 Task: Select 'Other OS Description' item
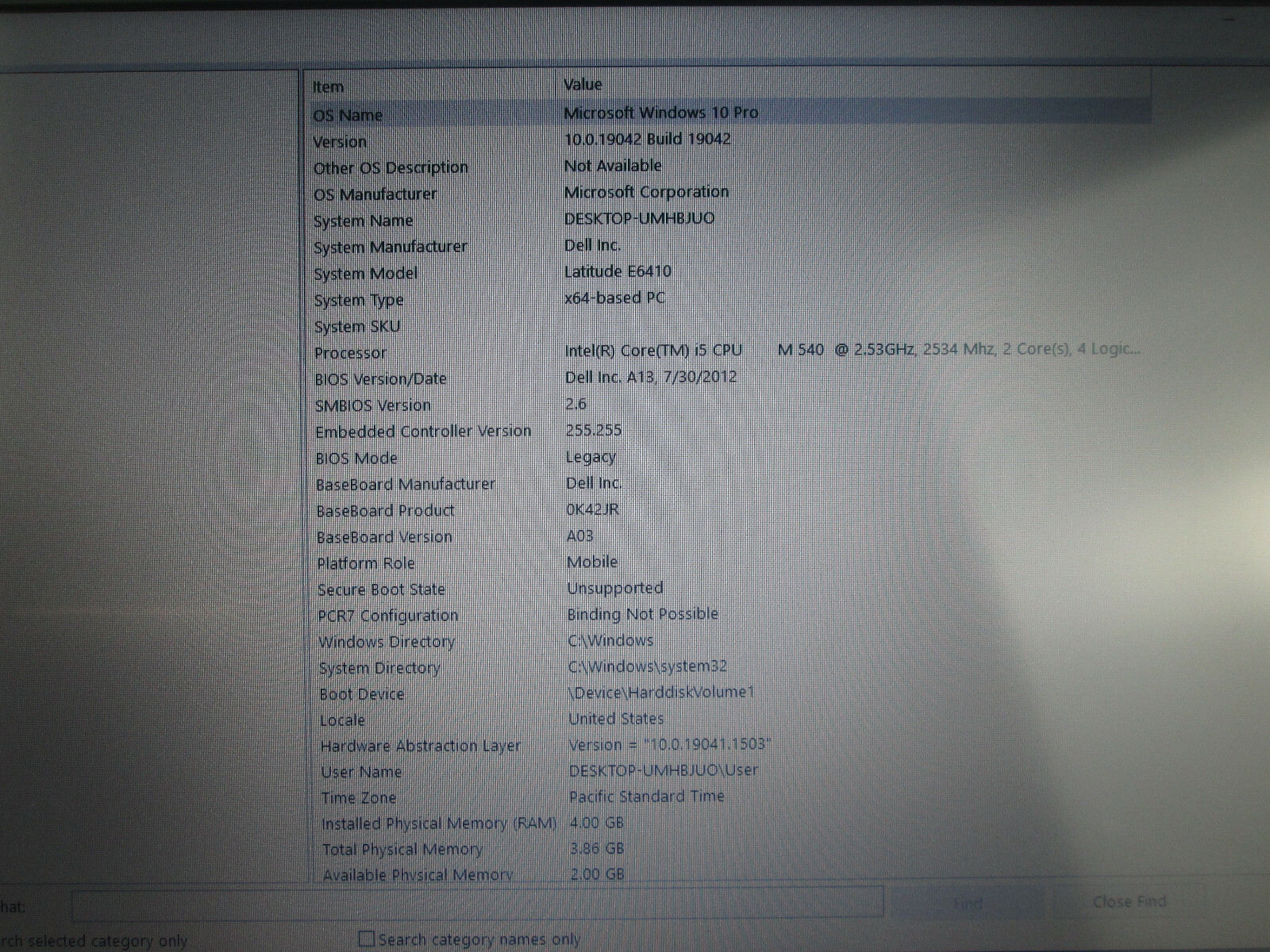[x=391, y=168]
